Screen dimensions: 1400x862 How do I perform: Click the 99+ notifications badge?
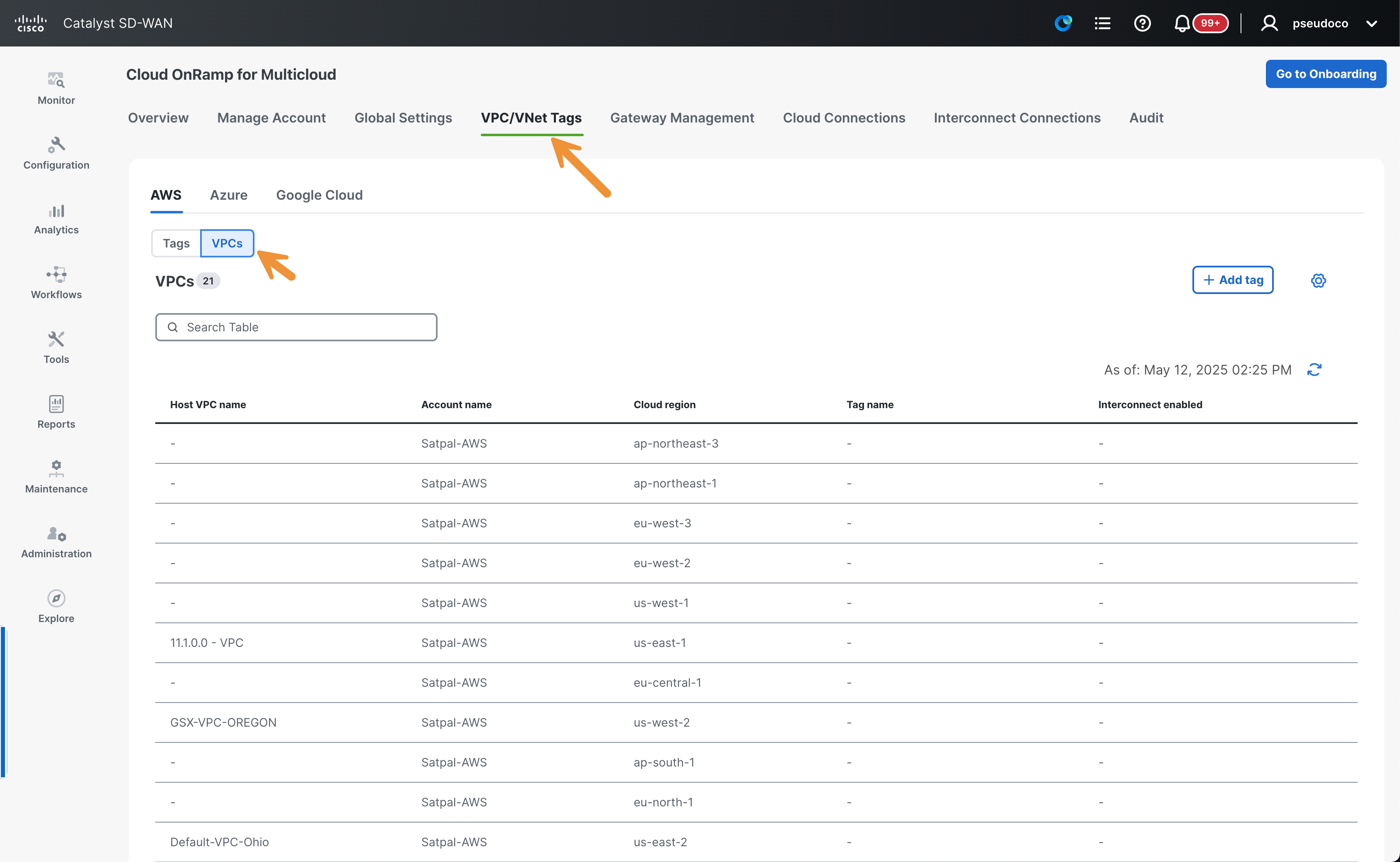tap(1210, 23)
